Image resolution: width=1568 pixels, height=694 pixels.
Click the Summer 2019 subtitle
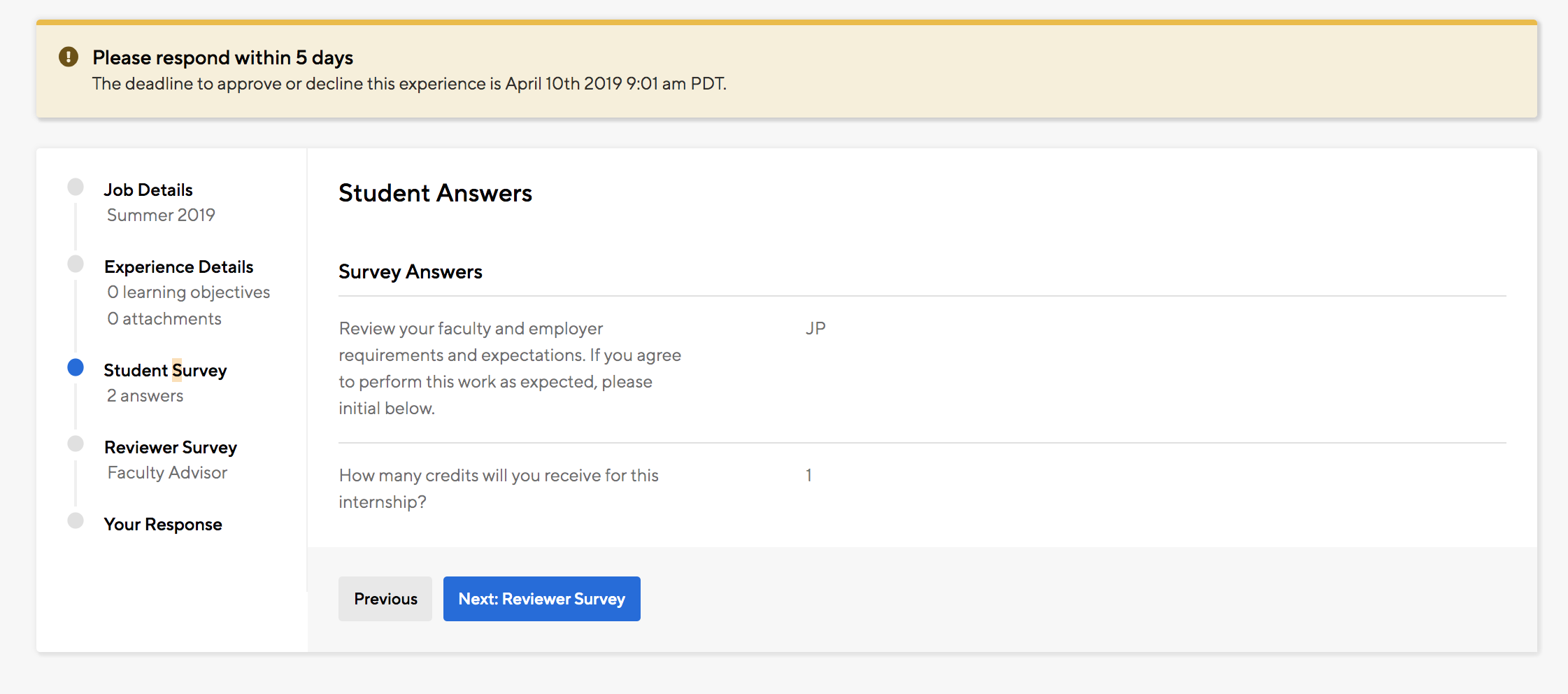[161, 215]
